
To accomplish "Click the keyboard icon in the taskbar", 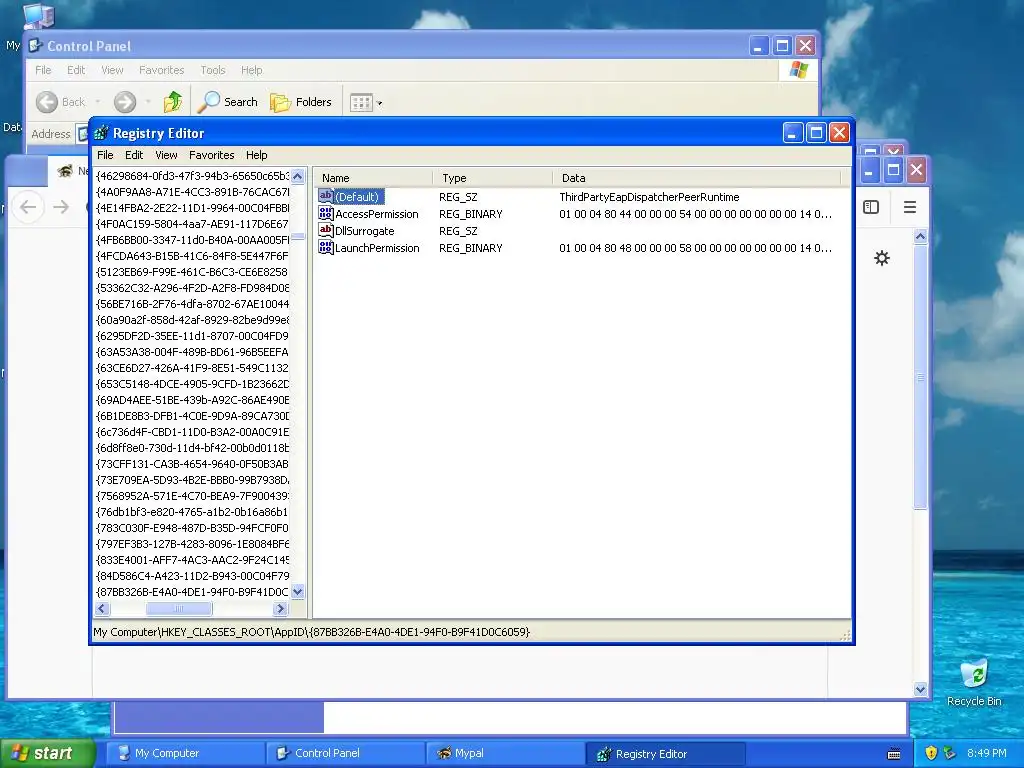I will (894, 754).
